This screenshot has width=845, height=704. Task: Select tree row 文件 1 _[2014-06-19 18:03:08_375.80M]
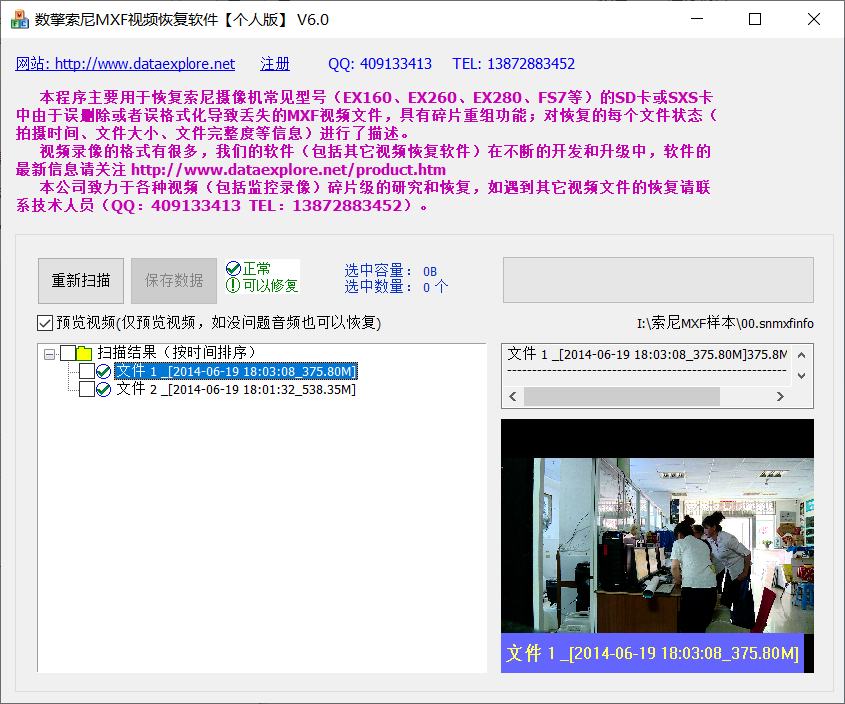(236, 371)
